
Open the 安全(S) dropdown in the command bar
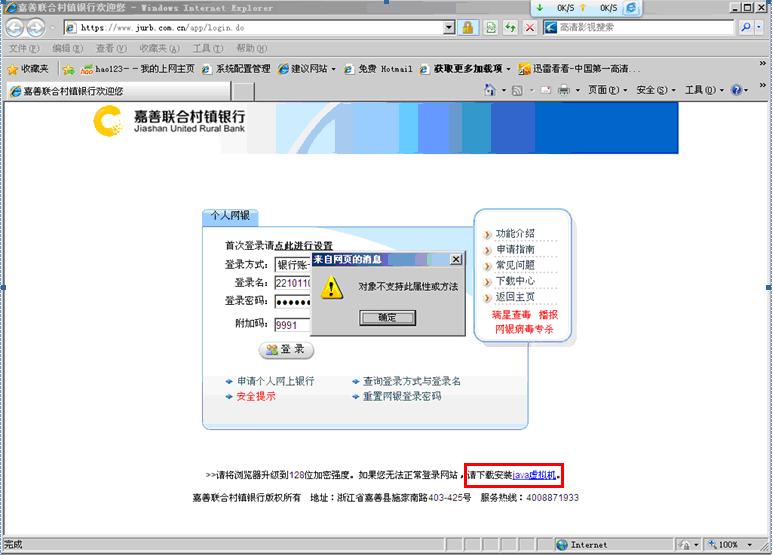[x=655, y=90]
